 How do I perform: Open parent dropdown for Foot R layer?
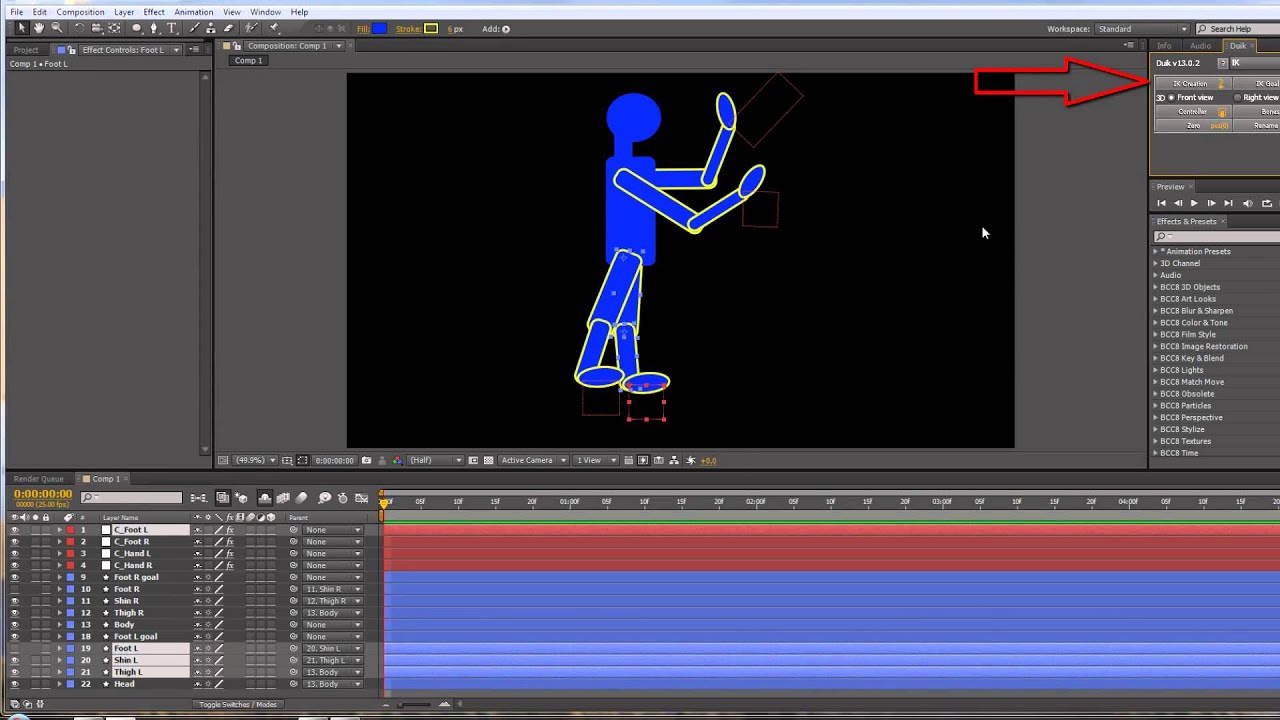[x=333, y=589]
